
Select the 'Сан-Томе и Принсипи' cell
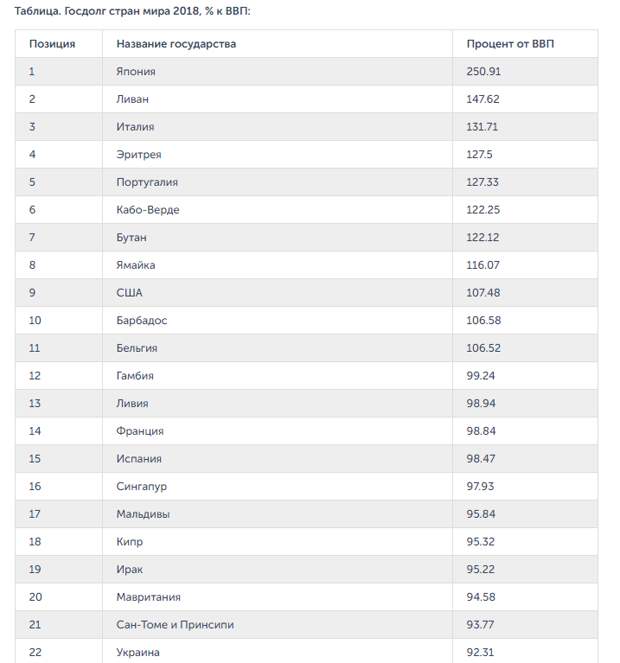[x=175, y=625]
